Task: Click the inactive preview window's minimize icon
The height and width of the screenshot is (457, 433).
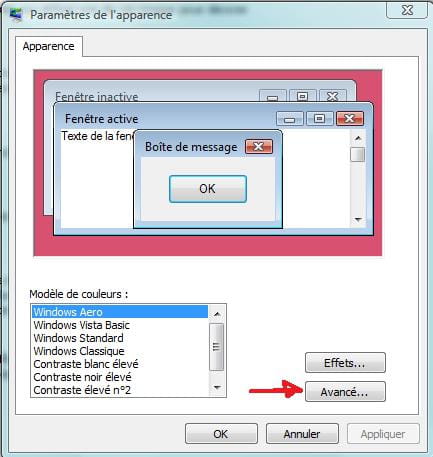Action: [273, 96]
